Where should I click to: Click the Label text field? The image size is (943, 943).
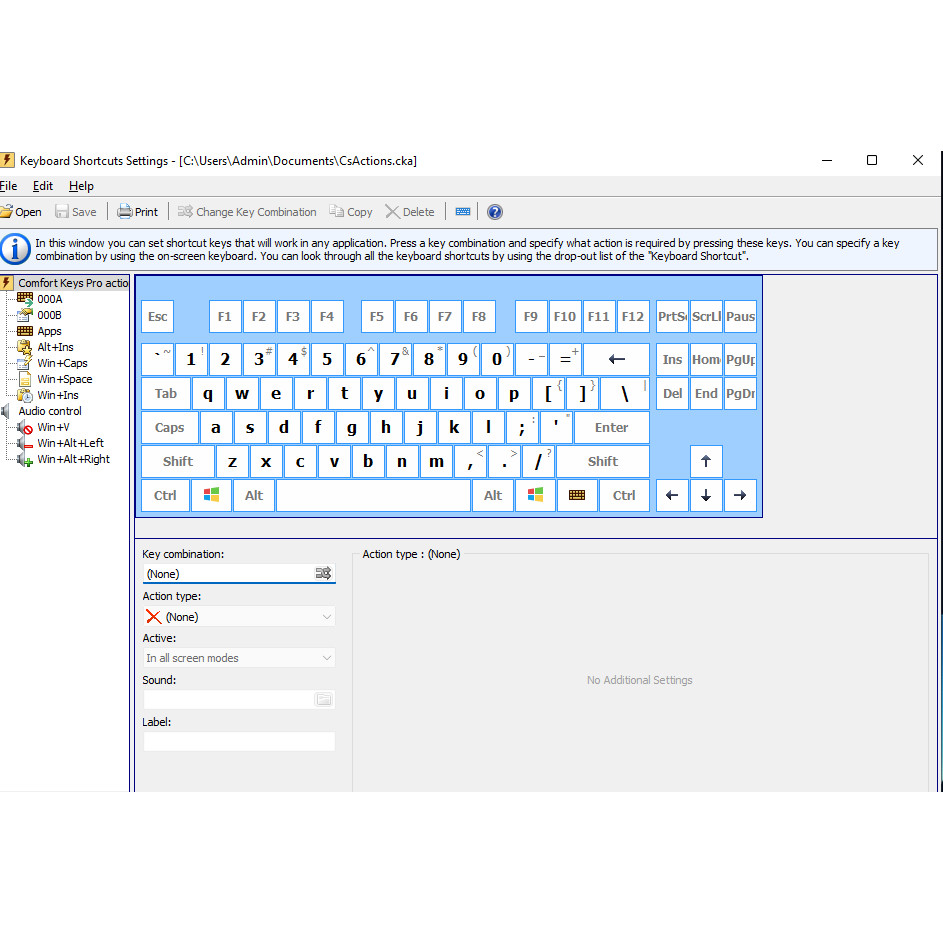click(239, 742)
